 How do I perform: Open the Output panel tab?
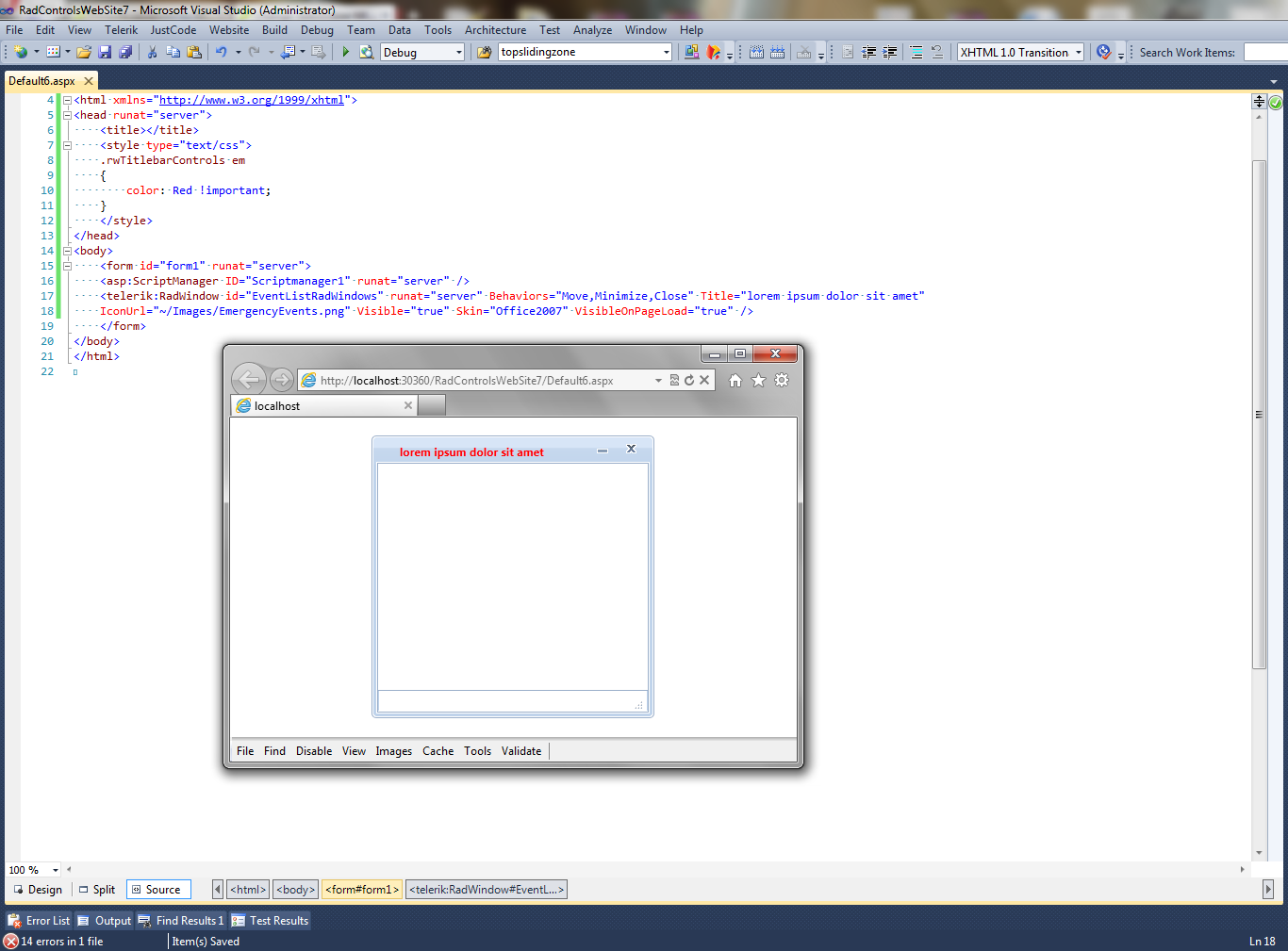tap(105, 920)
